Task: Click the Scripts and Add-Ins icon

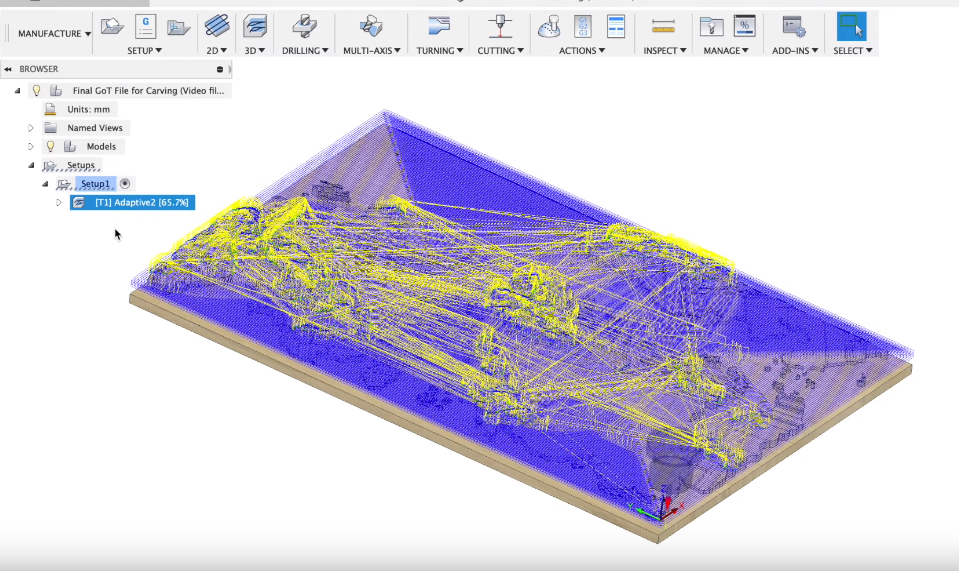Action: (x=794, y=26)
